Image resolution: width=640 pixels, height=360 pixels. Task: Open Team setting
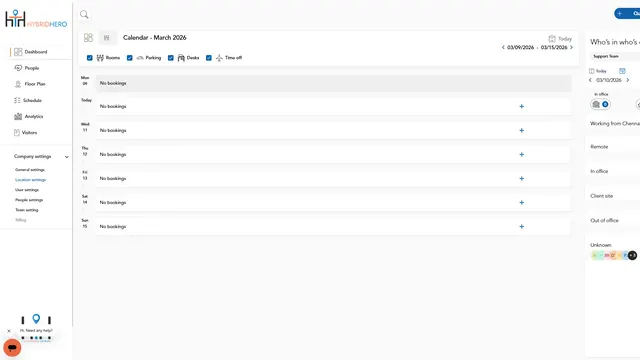point(27,210)
